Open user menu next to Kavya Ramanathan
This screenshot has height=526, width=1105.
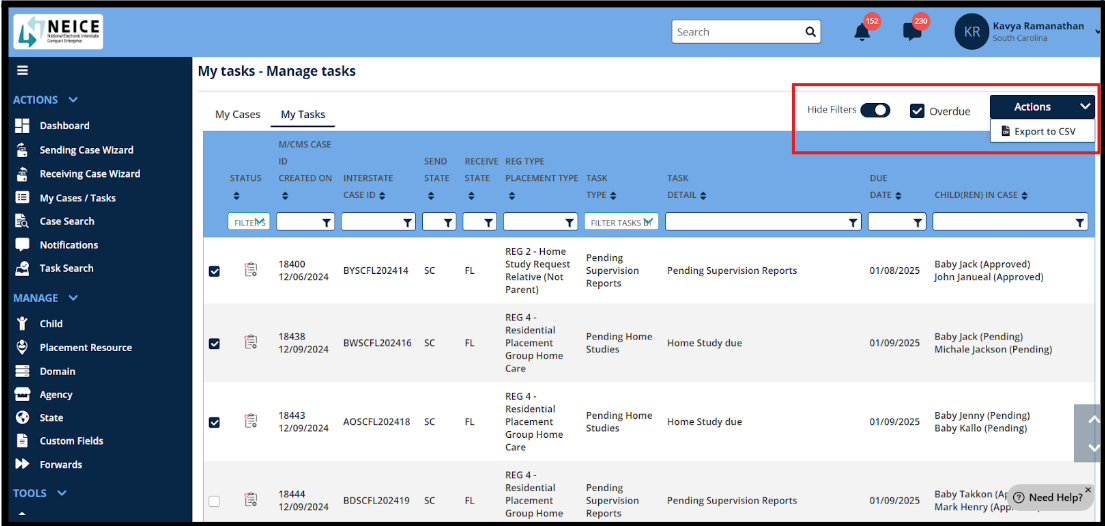click(1098, 31)
